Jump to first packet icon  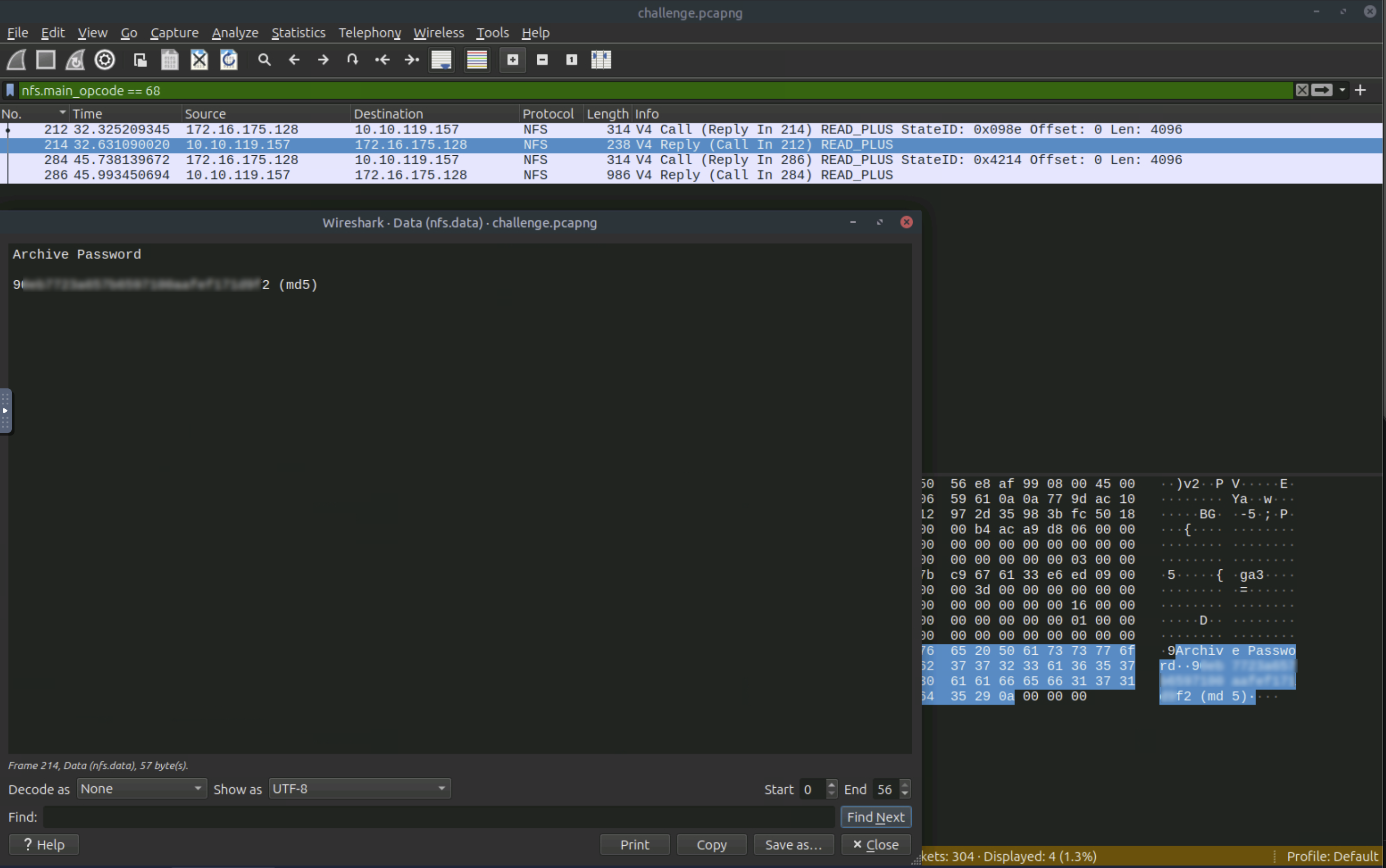382,60
